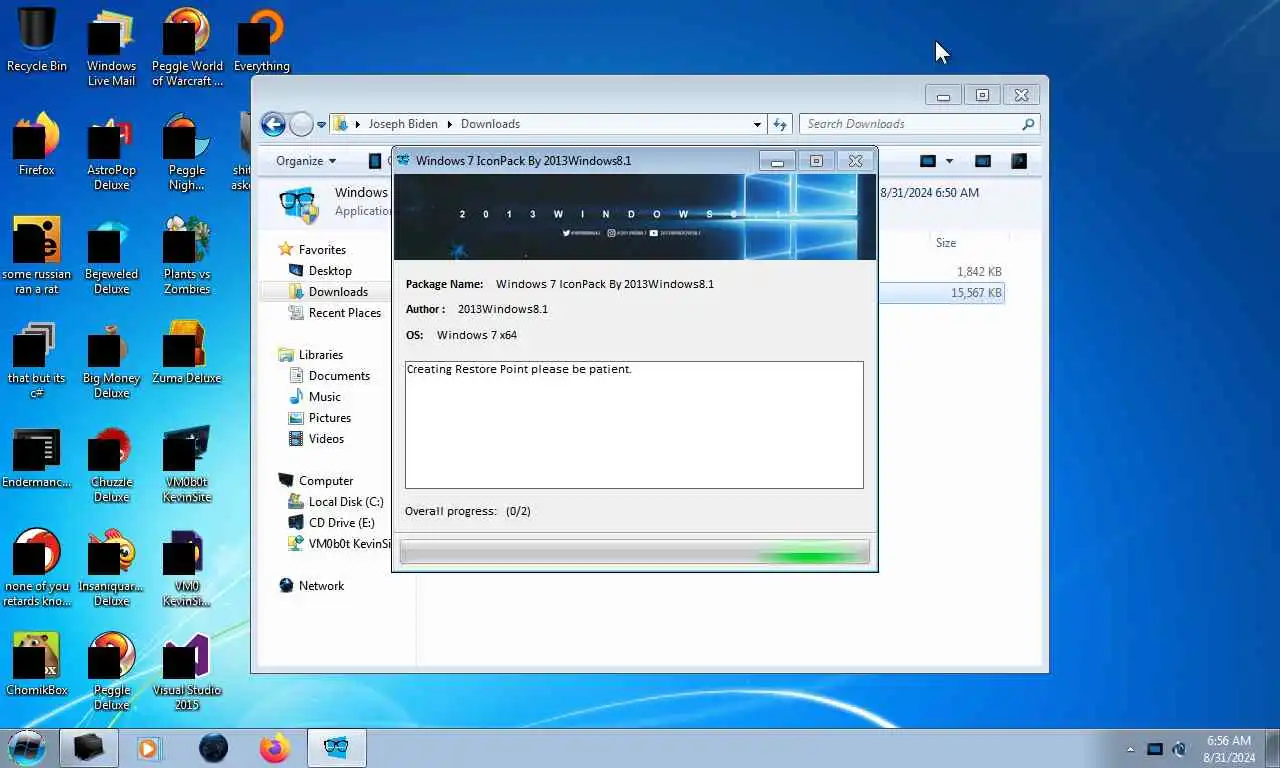Viewport: 1280px width, 768px height.
Task: Click the network icon in system tray
Action: point(1155,749)
